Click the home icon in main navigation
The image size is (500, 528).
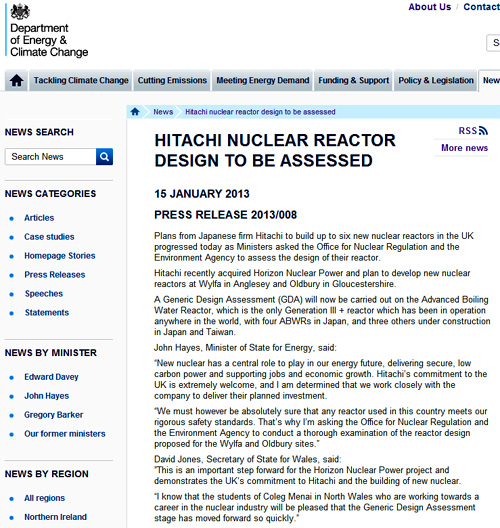coord(16,80)
